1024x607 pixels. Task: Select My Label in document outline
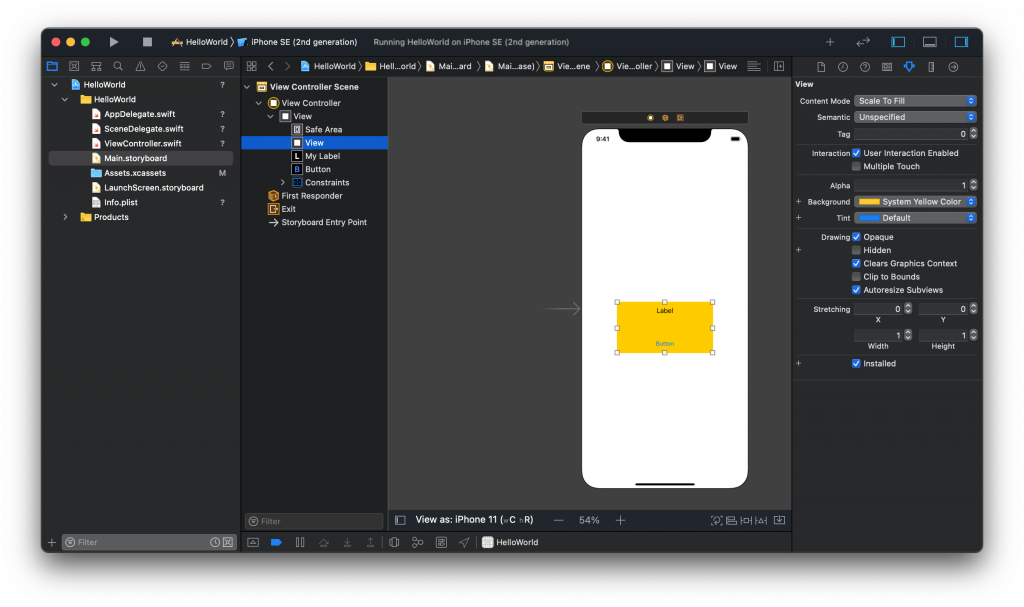tap(322, 156)
